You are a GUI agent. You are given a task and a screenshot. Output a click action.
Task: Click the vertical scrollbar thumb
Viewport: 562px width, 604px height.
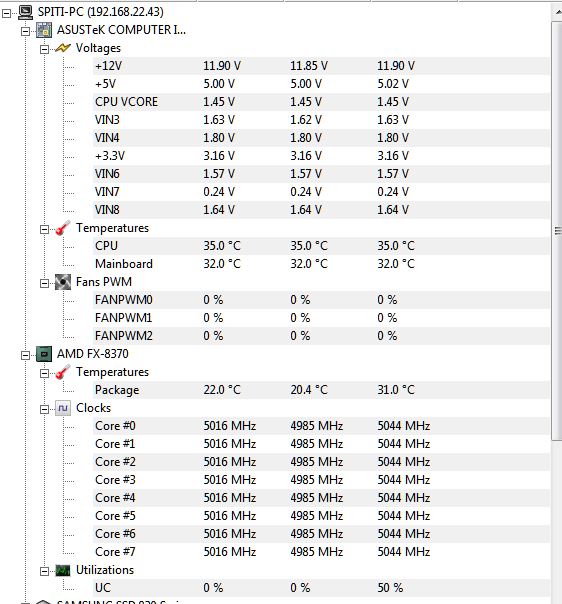(x=557, y=231)
